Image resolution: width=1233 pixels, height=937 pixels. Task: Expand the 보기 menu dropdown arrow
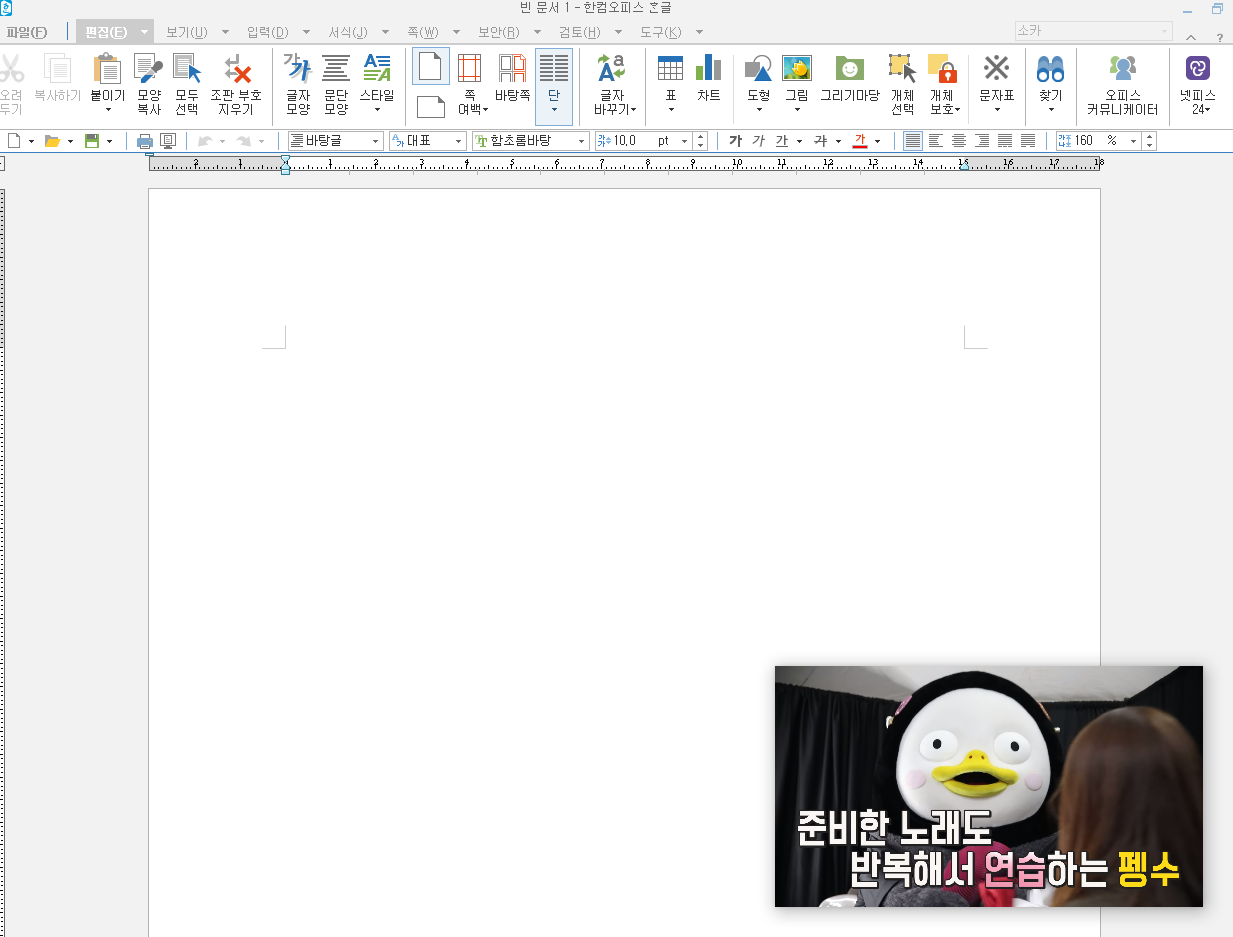coord(225,32)
